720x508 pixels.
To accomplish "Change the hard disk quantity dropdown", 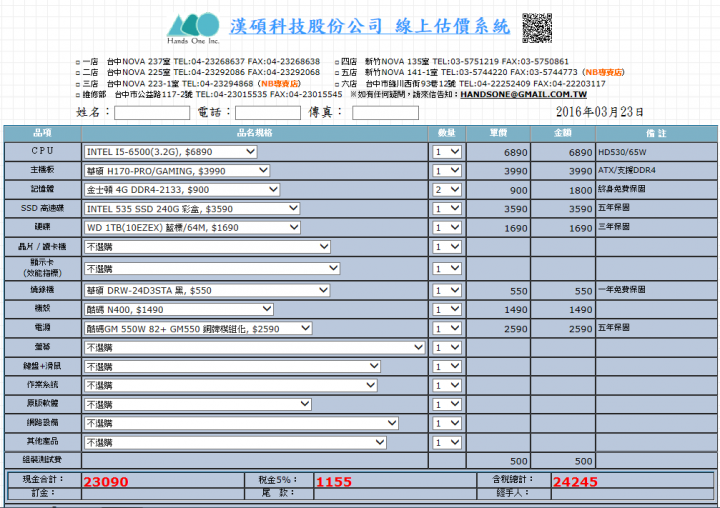I will coord(447,227).
